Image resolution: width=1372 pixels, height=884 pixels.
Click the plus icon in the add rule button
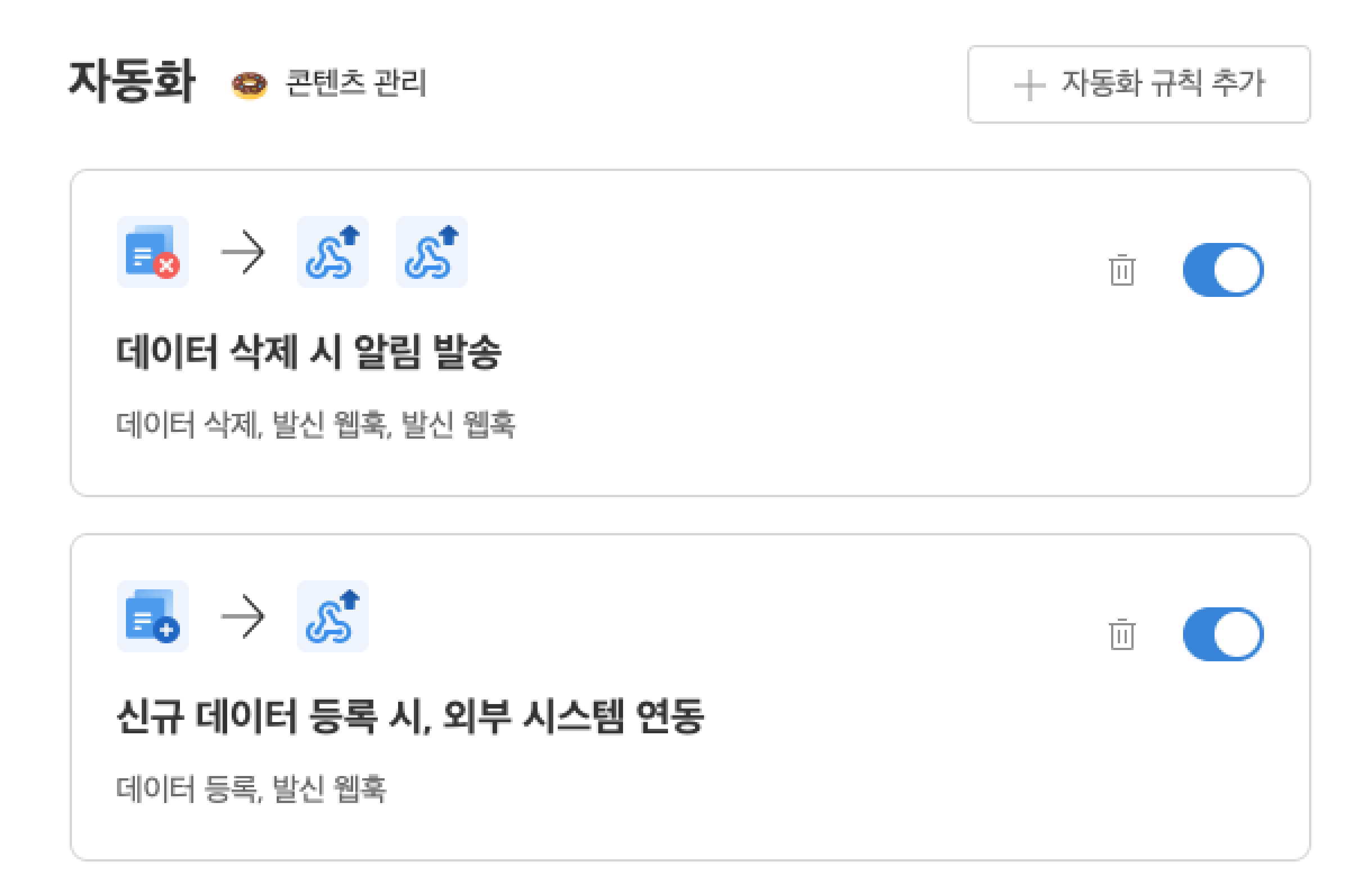pos(1030,85)
